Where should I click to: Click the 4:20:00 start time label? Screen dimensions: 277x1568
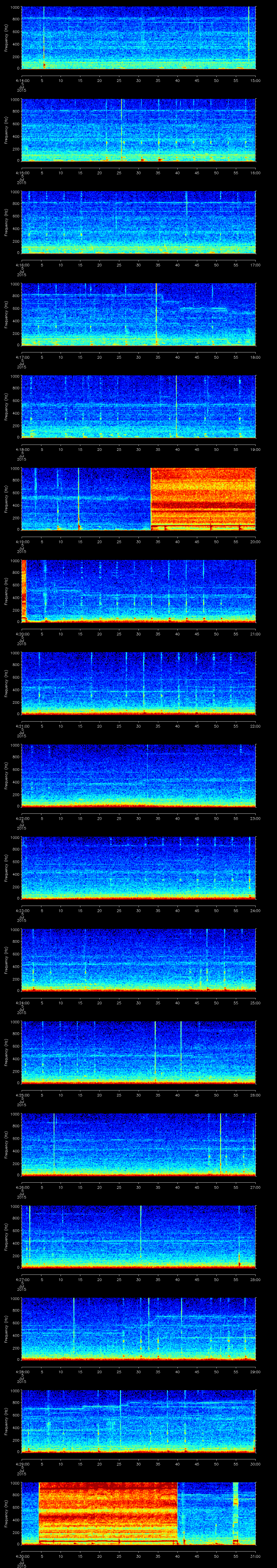(22, 634)
